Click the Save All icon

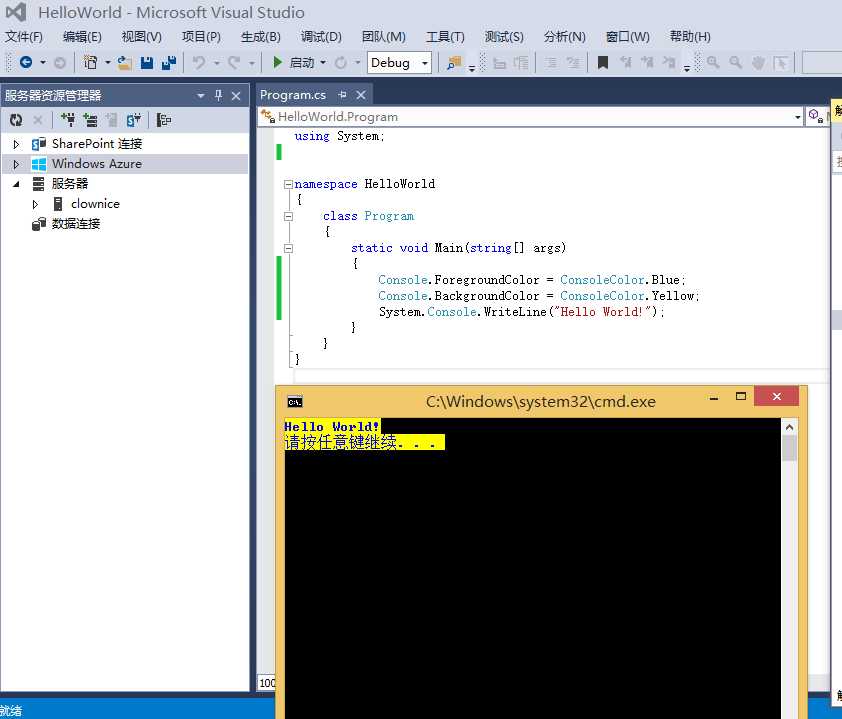tap(169, 63)
